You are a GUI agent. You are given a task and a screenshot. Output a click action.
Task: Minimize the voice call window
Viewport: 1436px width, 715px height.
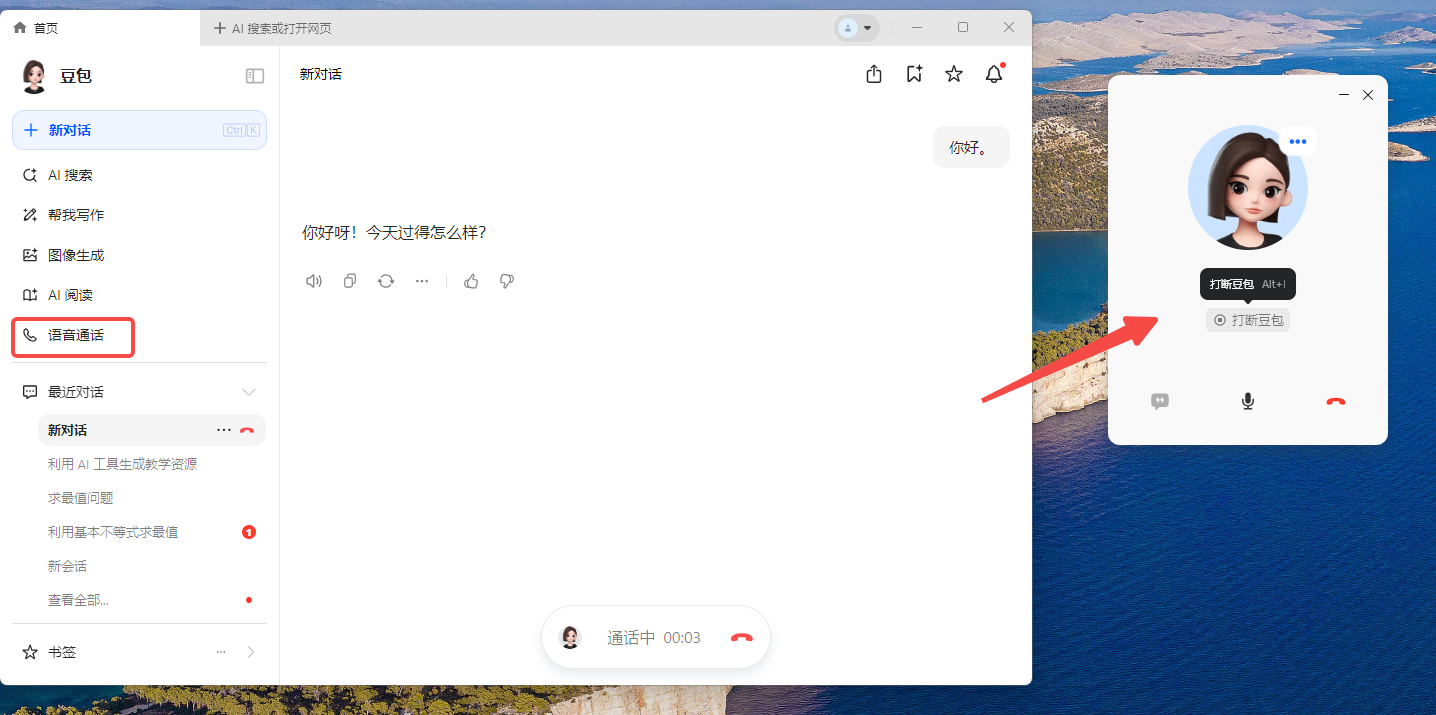pos(1344,95)
